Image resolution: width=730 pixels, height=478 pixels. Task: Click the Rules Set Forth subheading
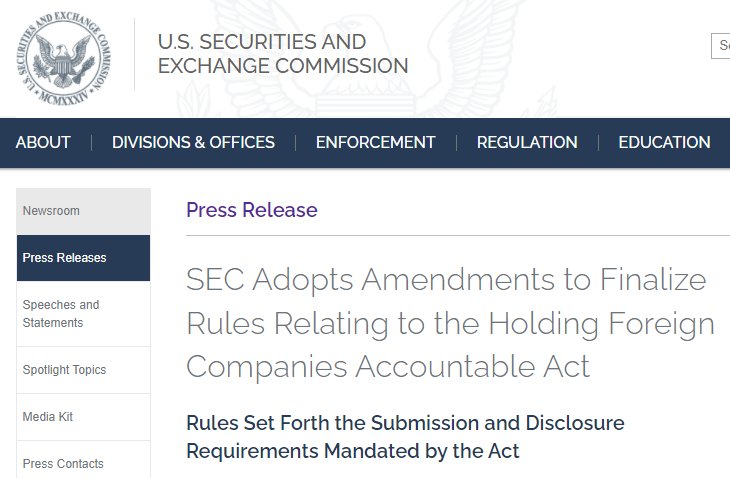point(405,436)
